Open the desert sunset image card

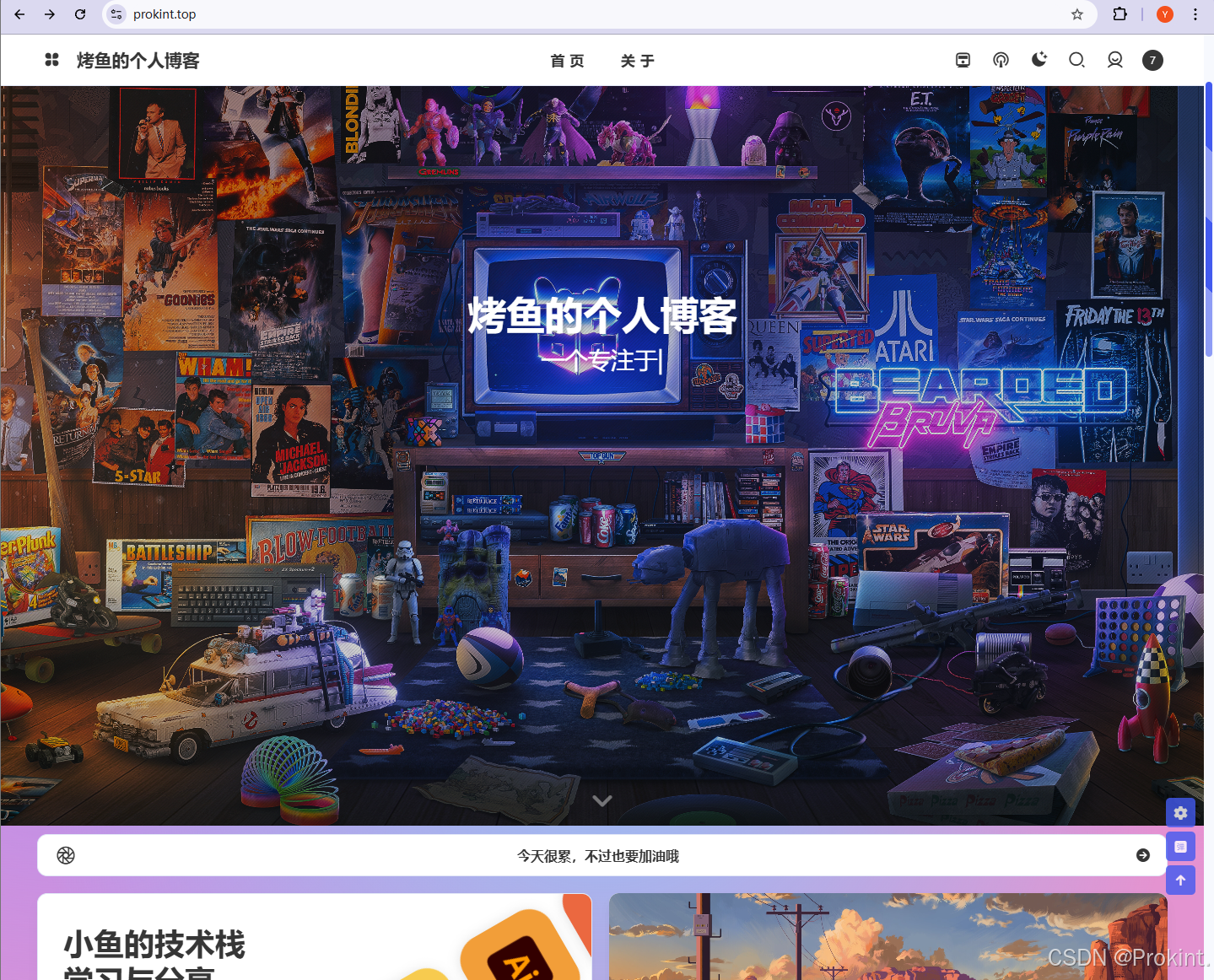888,937
